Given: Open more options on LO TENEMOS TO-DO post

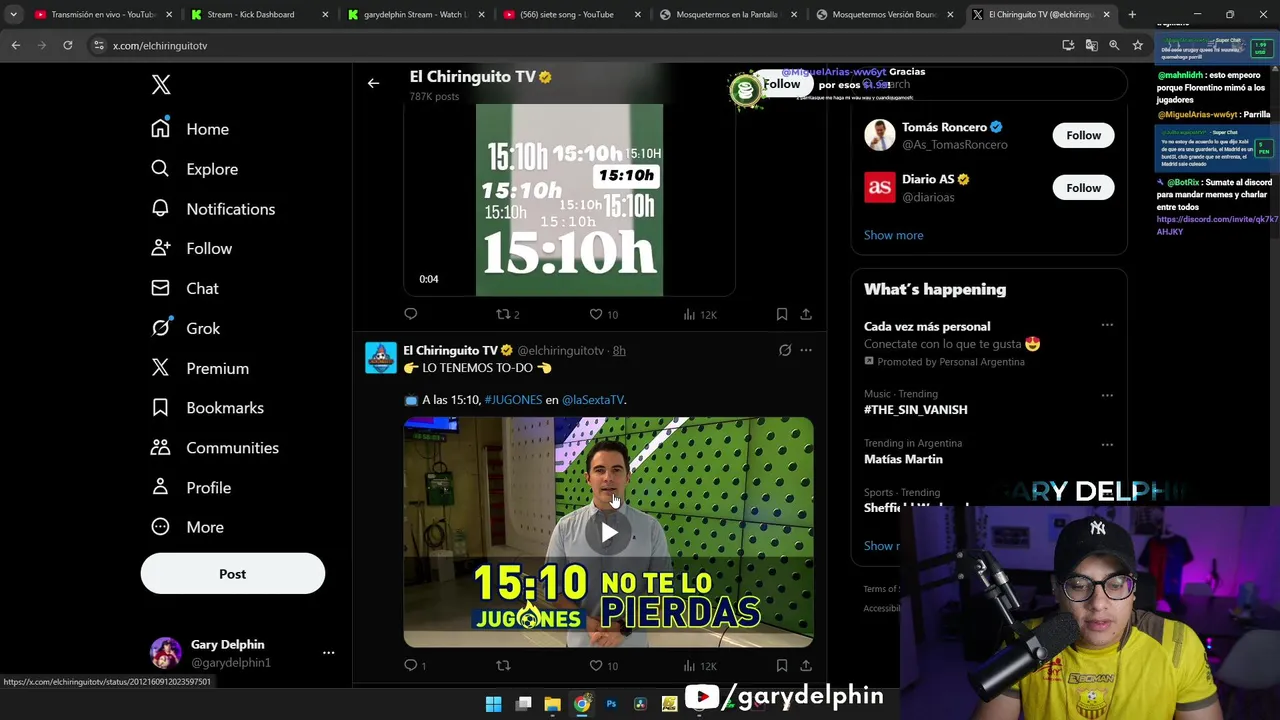Looking at the screenshot, I should [806, 350].
